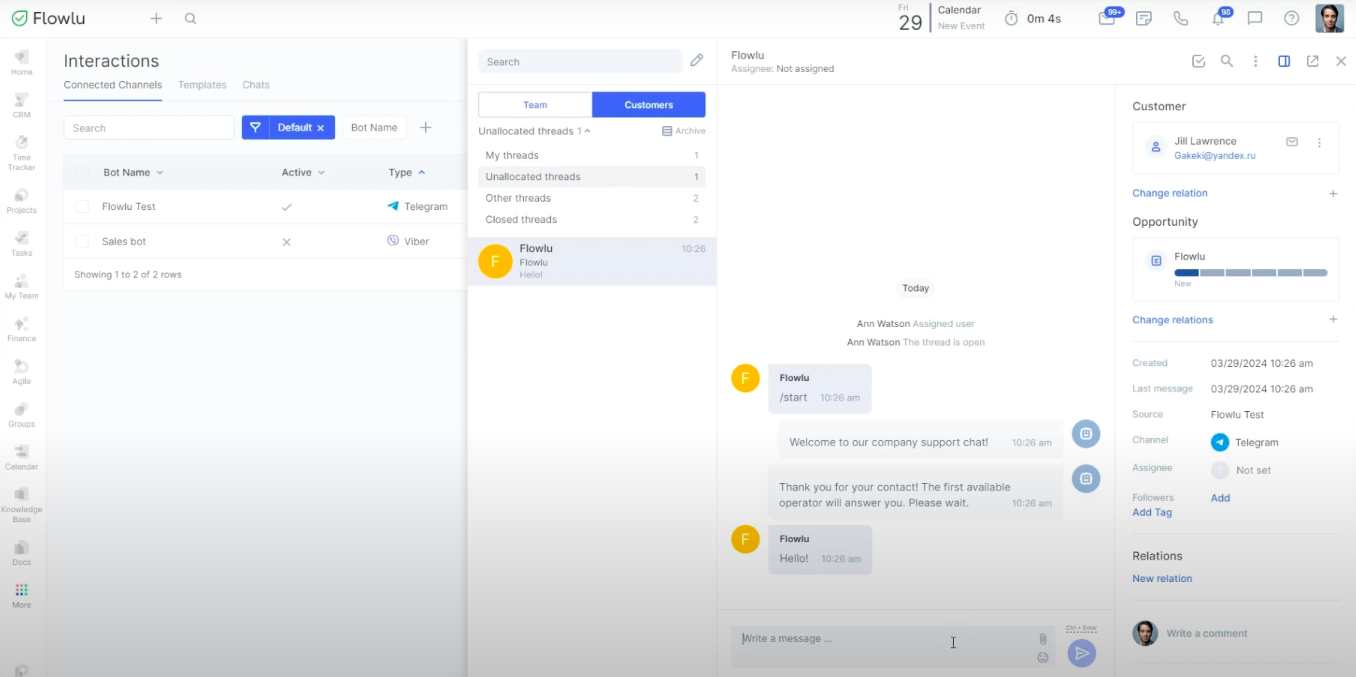Open emoji picker in message box
Image resolution: width=1356 pixels, height=677 pixels.
pos(1043,657)
